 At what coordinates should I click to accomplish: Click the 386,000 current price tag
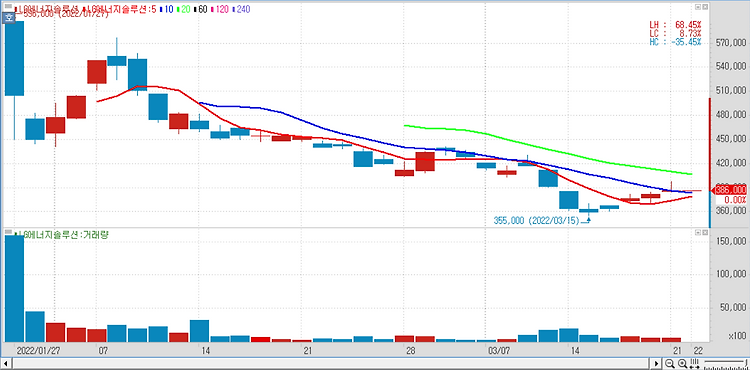(730, 190)
